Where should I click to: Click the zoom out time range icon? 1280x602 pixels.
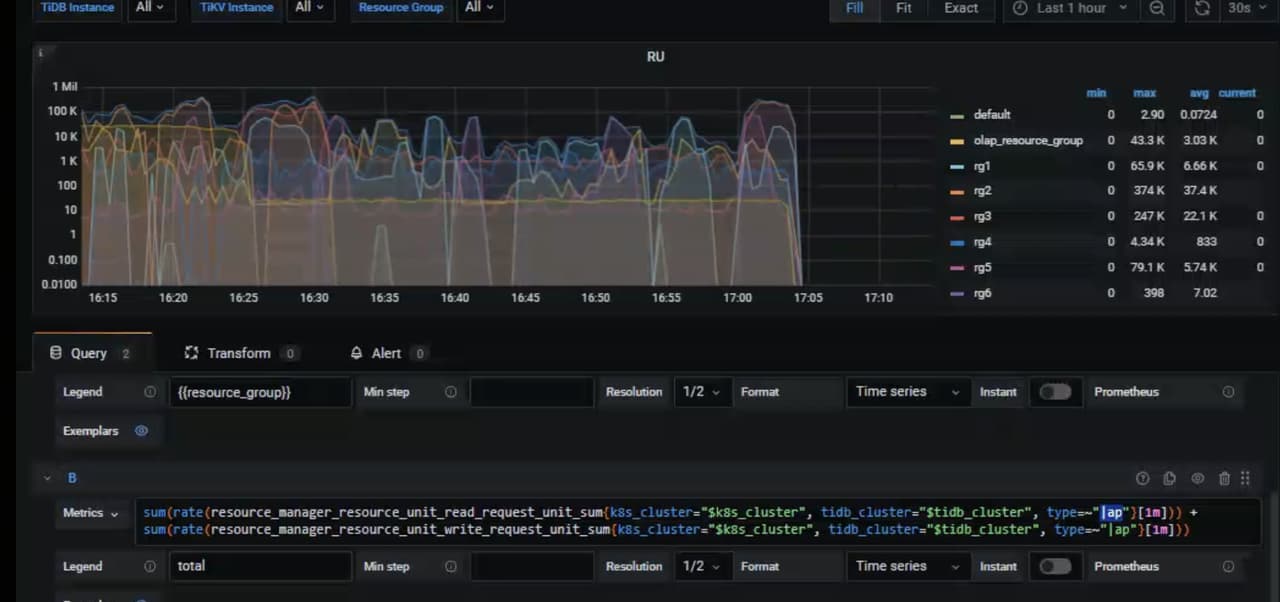click(x=1157, y=8)
